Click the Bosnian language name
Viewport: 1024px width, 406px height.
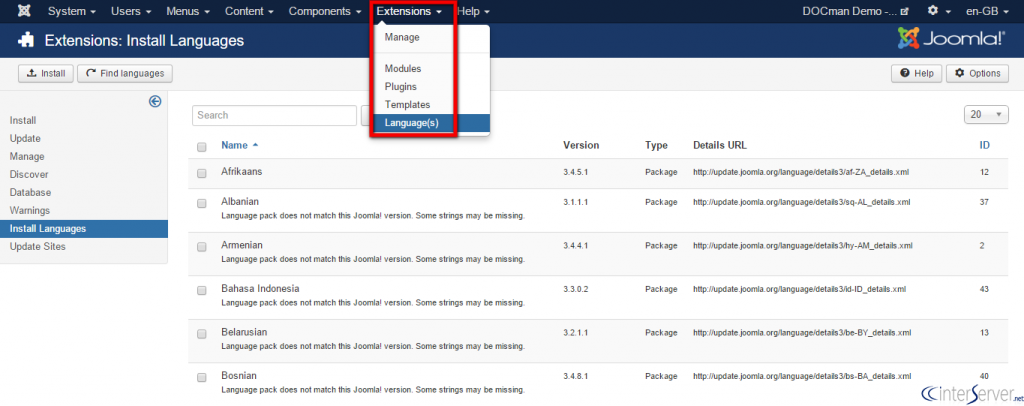coord(239,375)
